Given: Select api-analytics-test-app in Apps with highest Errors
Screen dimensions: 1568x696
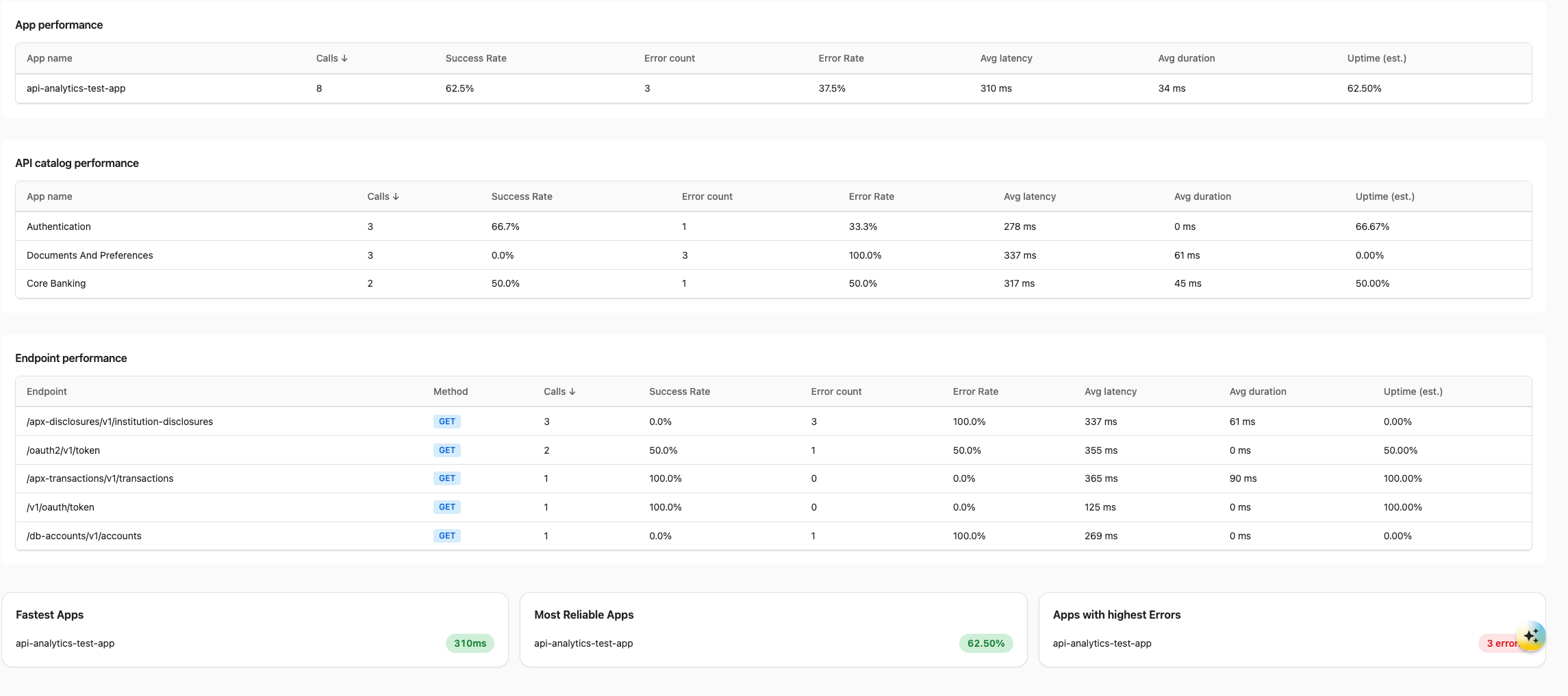Looking at the screenshot, I should tap(1102, 643).
